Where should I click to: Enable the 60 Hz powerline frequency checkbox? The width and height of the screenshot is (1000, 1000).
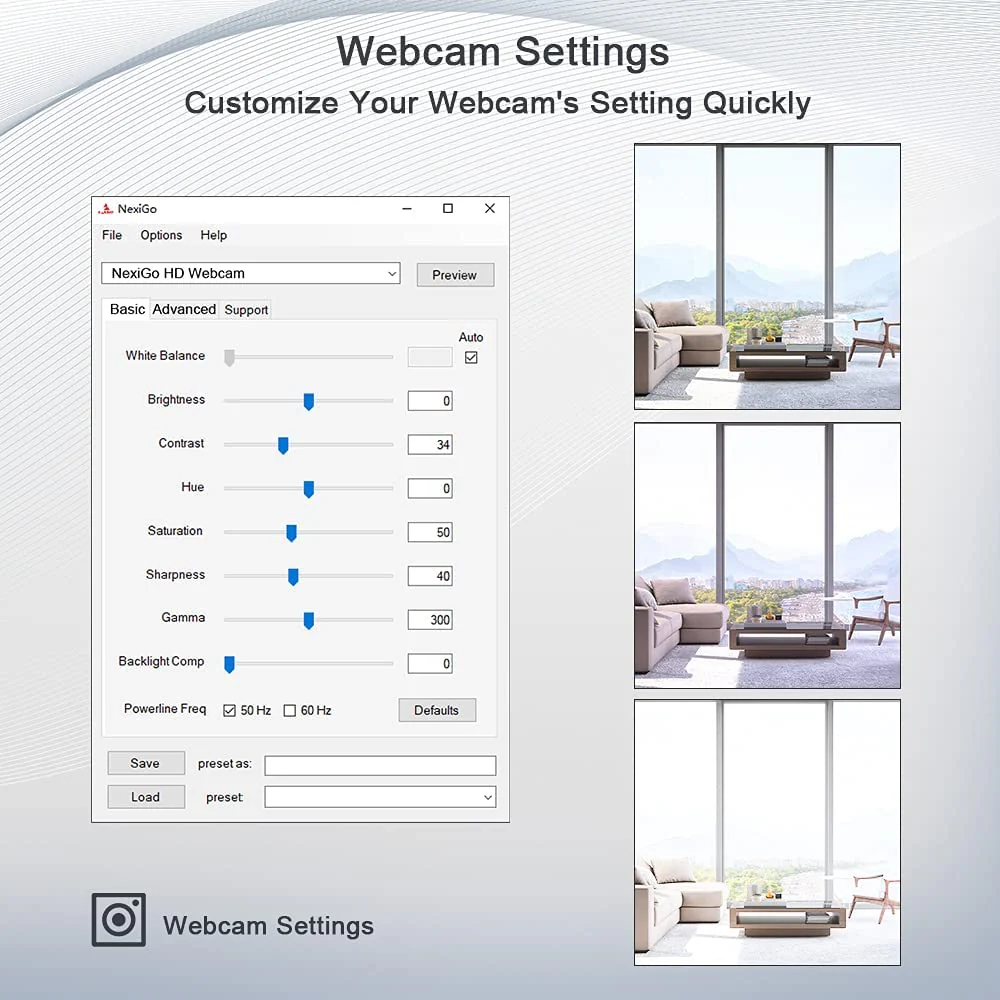[290, 711]
